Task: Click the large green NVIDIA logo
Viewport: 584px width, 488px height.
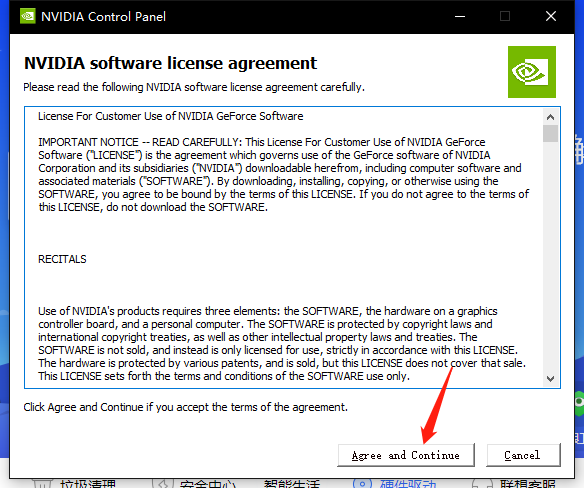Action: pos(532,72)
